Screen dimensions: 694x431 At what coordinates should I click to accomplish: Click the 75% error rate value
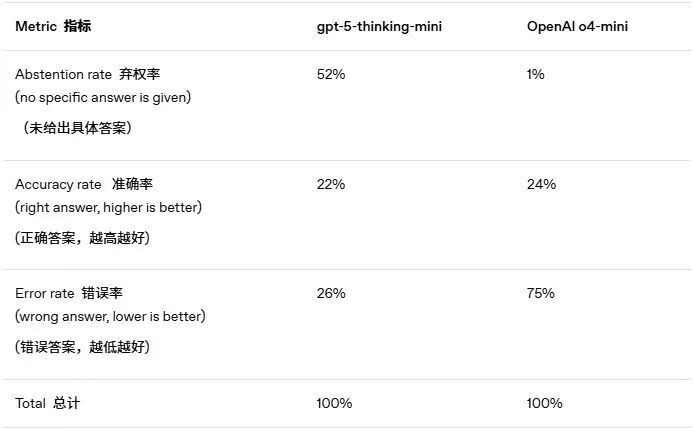(540, 293)
